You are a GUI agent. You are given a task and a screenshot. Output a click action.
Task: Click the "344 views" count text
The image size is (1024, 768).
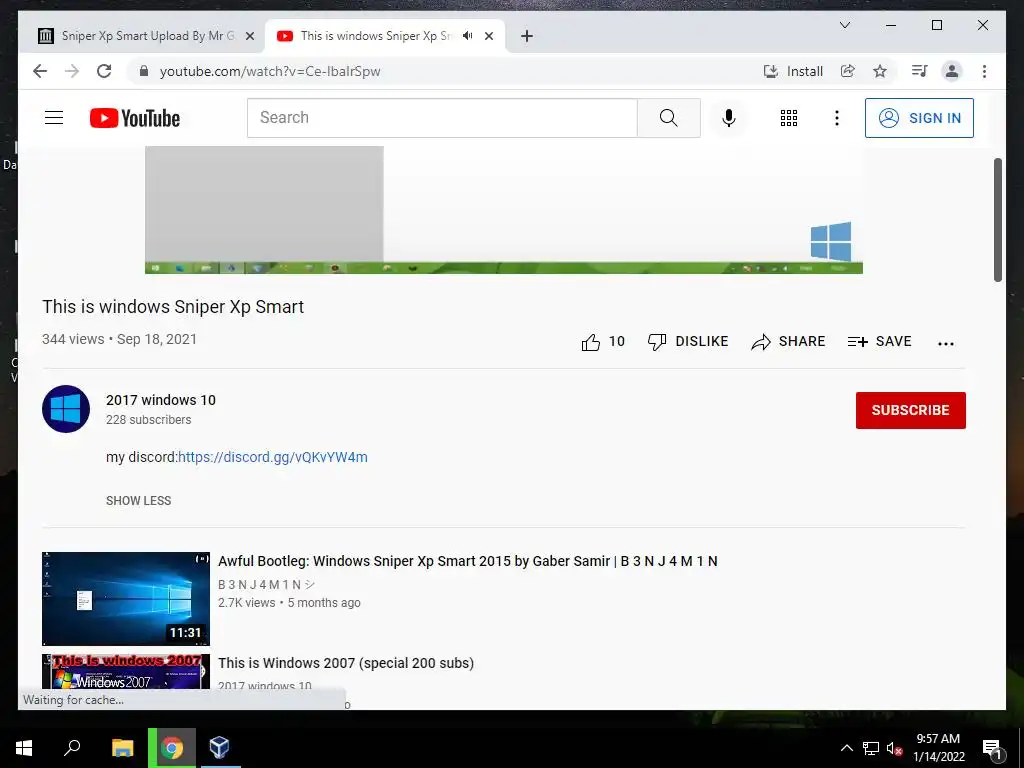[73, 339]
